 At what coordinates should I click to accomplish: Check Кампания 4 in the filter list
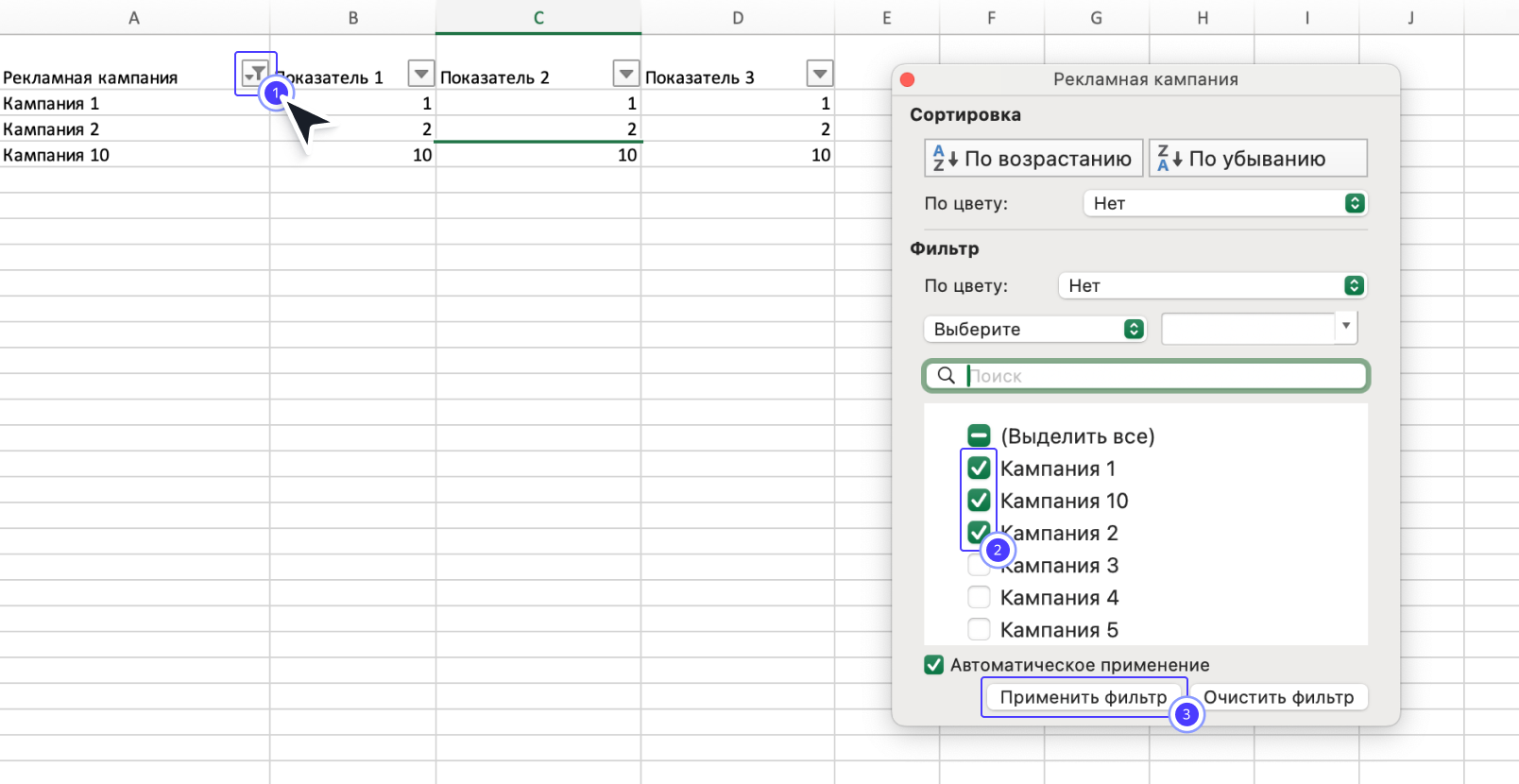(979, 597)
